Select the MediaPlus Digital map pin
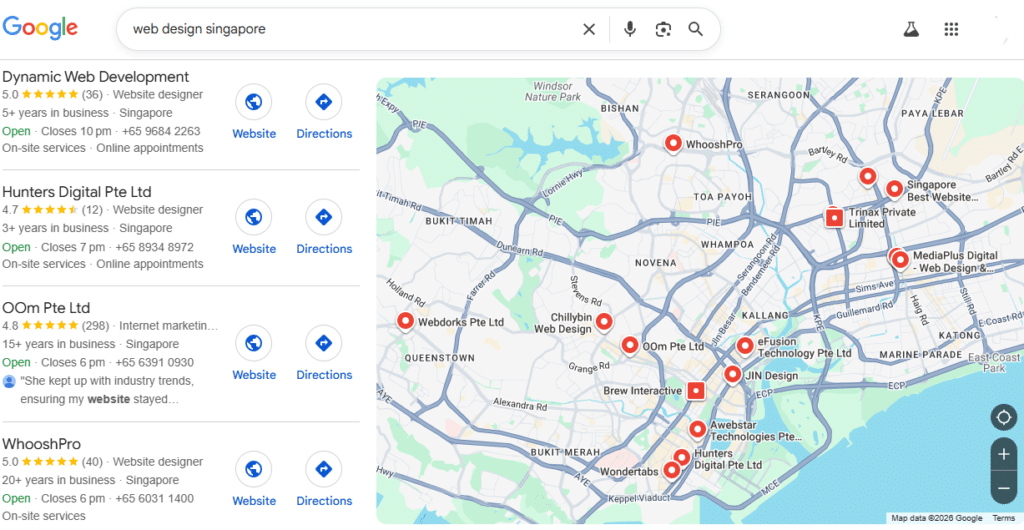This screenshot has height=530, width=1024. click(900, 260)
